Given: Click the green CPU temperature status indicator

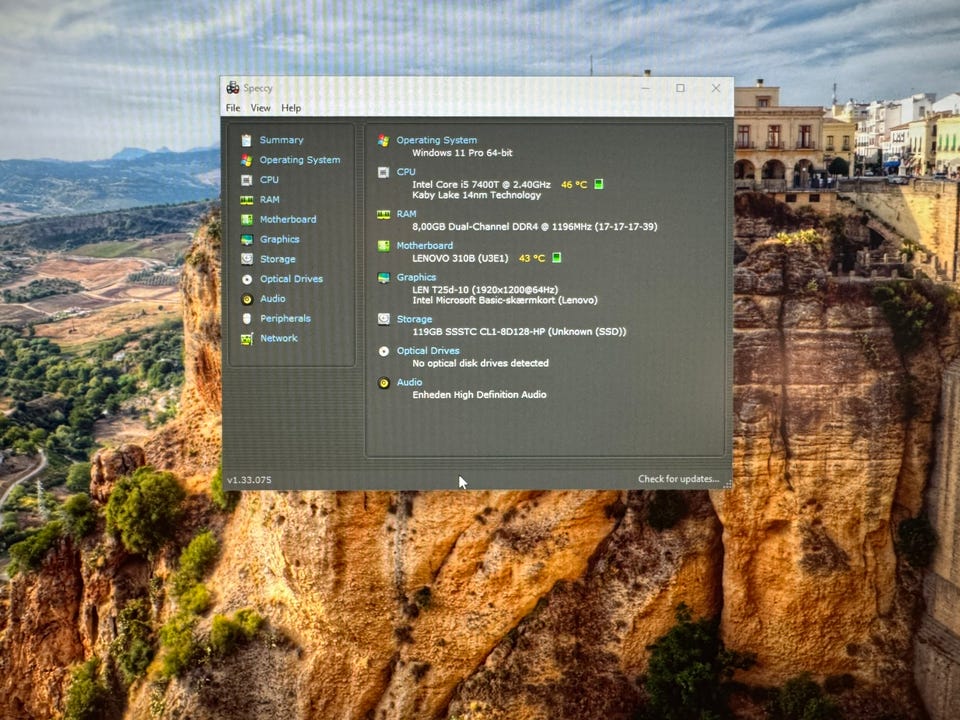Looking at the screenshot, I should 599,184.
